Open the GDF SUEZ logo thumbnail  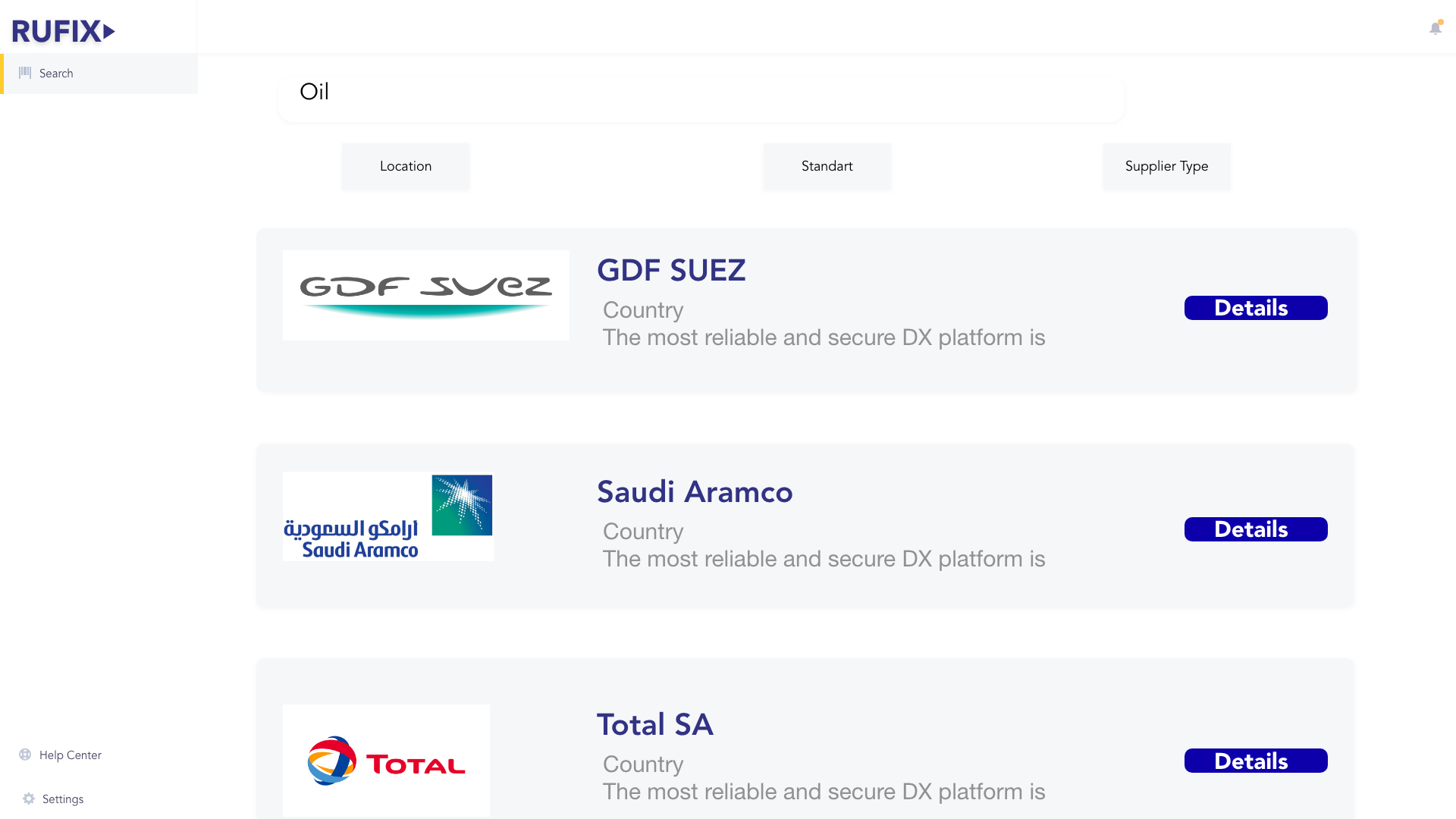pos(425,295)
